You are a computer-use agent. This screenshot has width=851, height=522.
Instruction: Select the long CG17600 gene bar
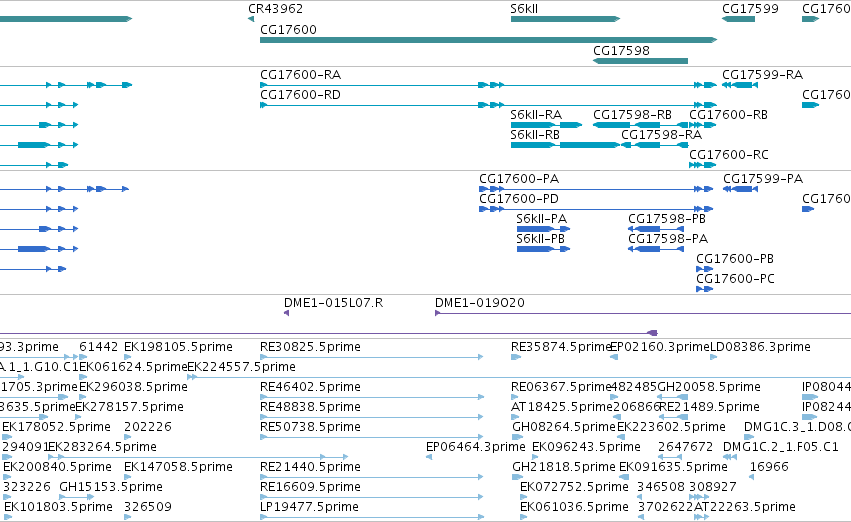(x=488, y=40)
